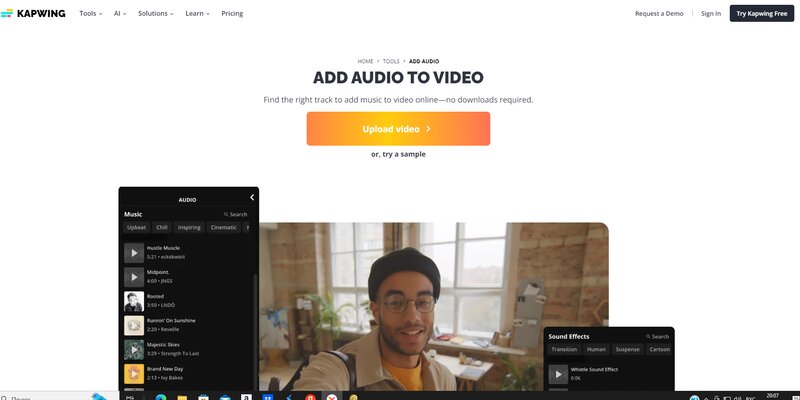Click the Sound Effects Search field
Viewport: 800px width, 400px height.
[x=657, y=337]
